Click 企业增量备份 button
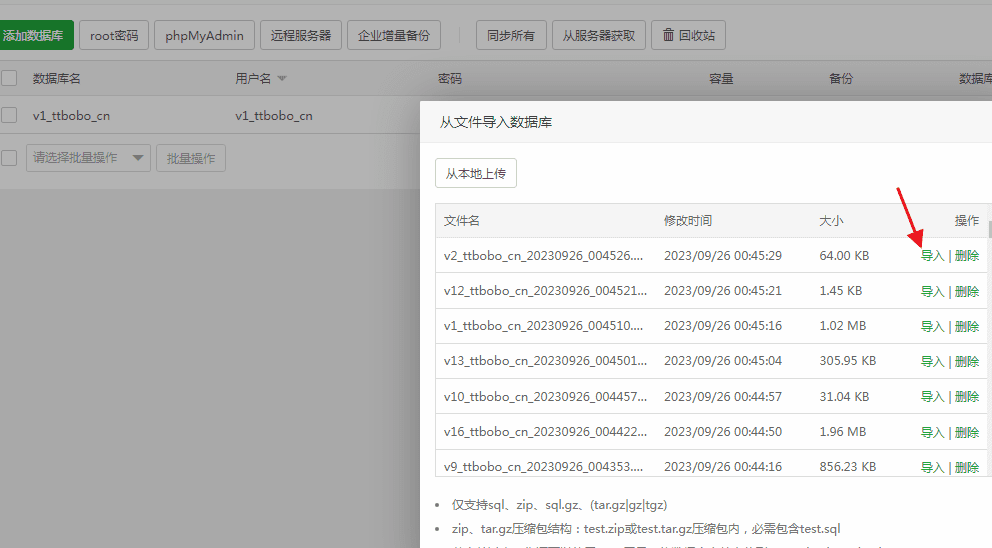Image resolution: width=992 pixels, height=548 pixels. pyautogui.click(x=394, y=35)
